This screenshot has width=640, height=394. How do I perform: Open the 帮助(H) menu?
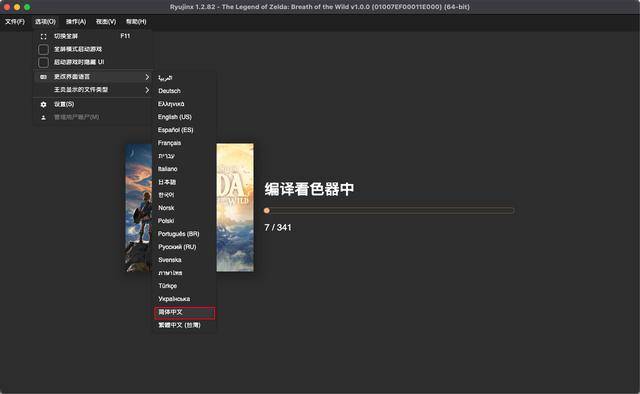pyautogui.click(x=136, y=22)
